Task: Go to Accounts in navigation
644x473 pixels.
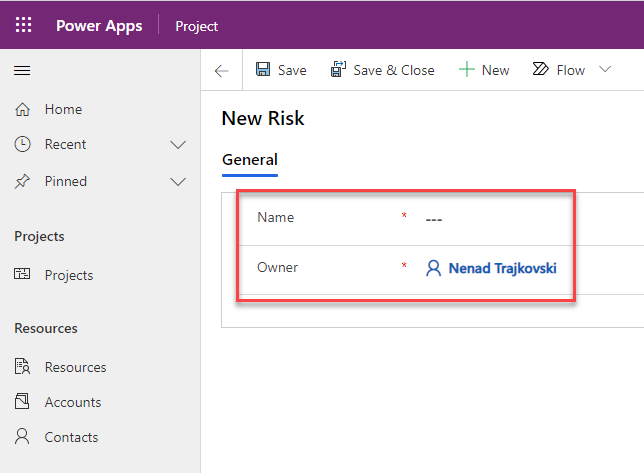Action: point(72,402)
